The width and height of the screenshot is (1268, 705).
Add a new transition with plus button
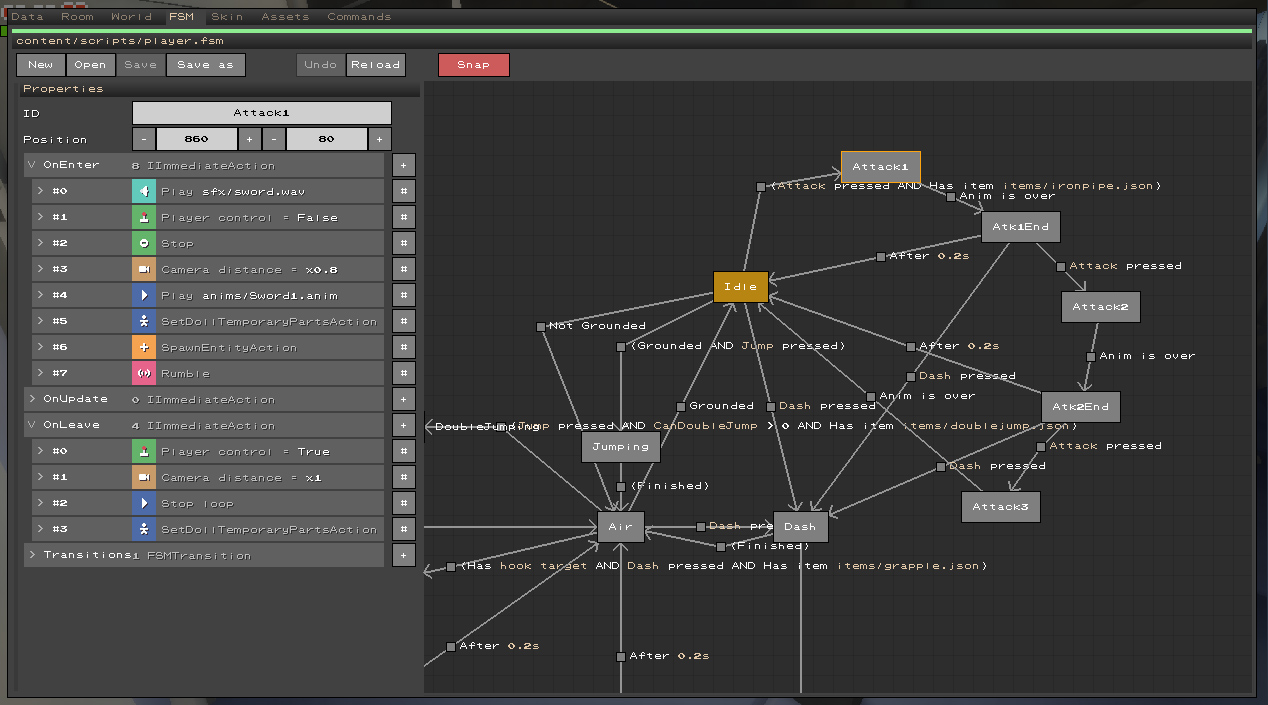pos(404,555)
